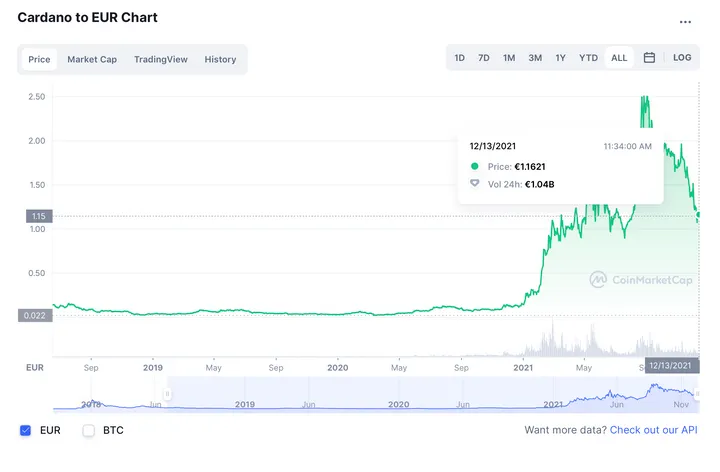The height and width of the screenshot is (472, 720).
Task: Show ALL time price history
Action: tap(619, 58)
